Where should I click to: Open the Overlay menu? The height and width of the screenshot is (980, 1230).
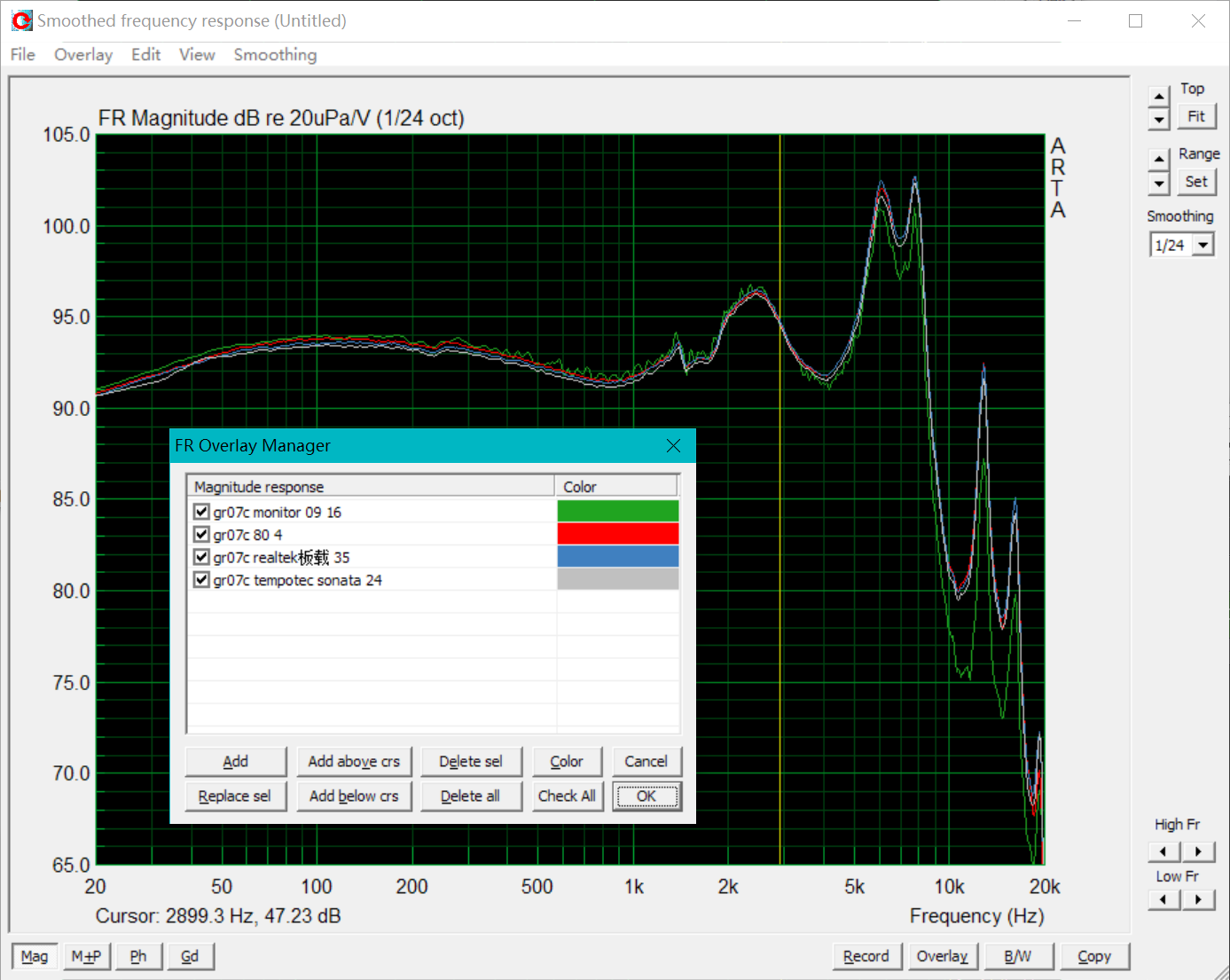pyautogui.click(x=82, y=54)
